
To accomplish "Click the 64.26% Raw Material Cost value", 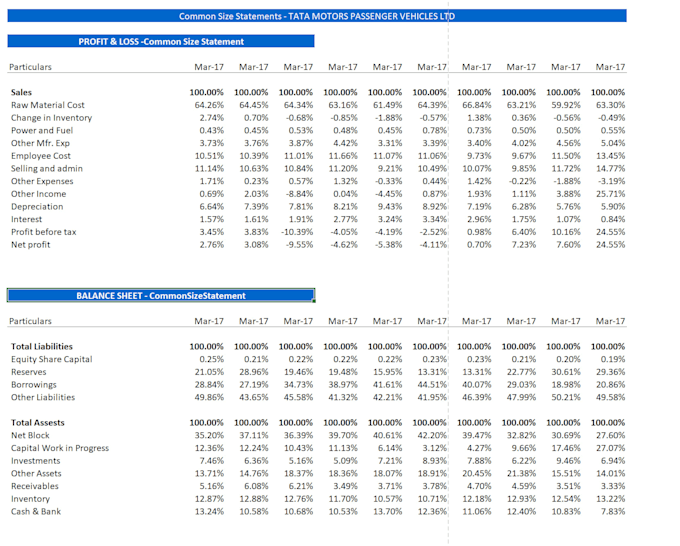I will [209, 105].
